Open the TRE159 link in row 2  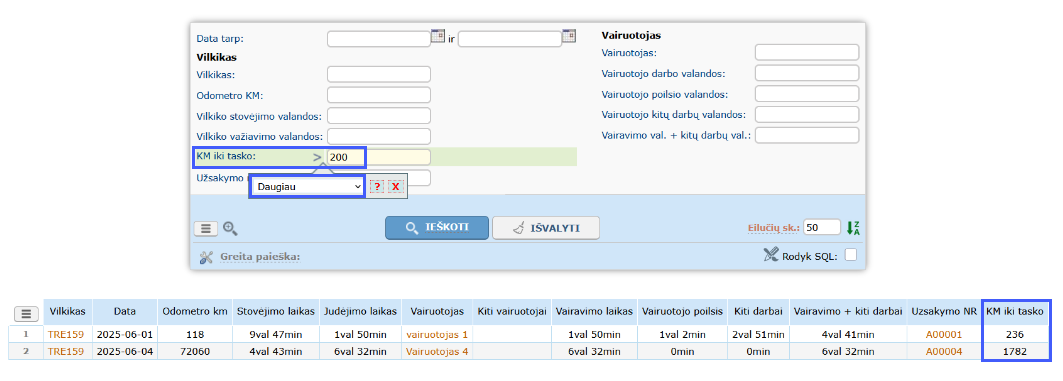click(66, 352)
